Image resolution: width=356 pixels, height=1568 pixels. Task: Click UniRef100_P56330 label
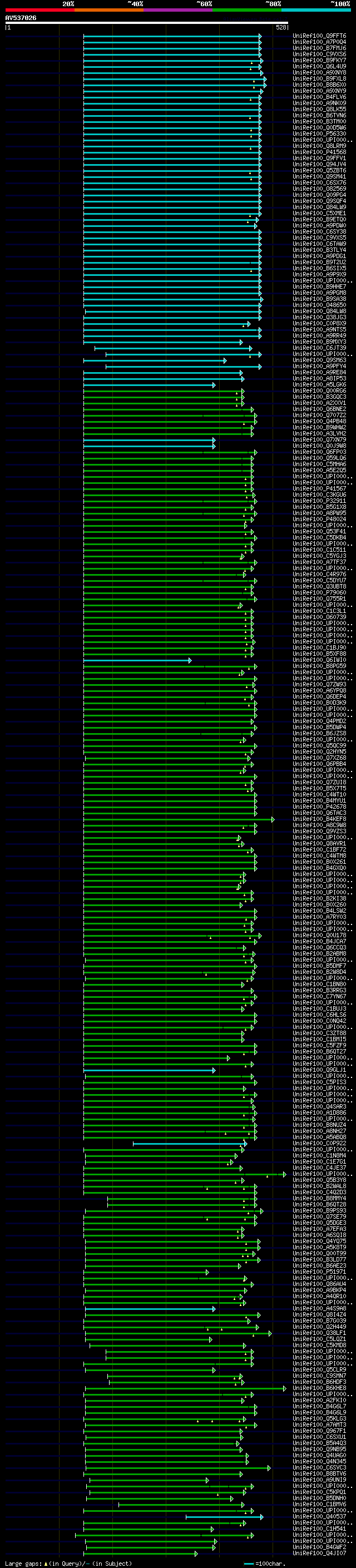319,134
